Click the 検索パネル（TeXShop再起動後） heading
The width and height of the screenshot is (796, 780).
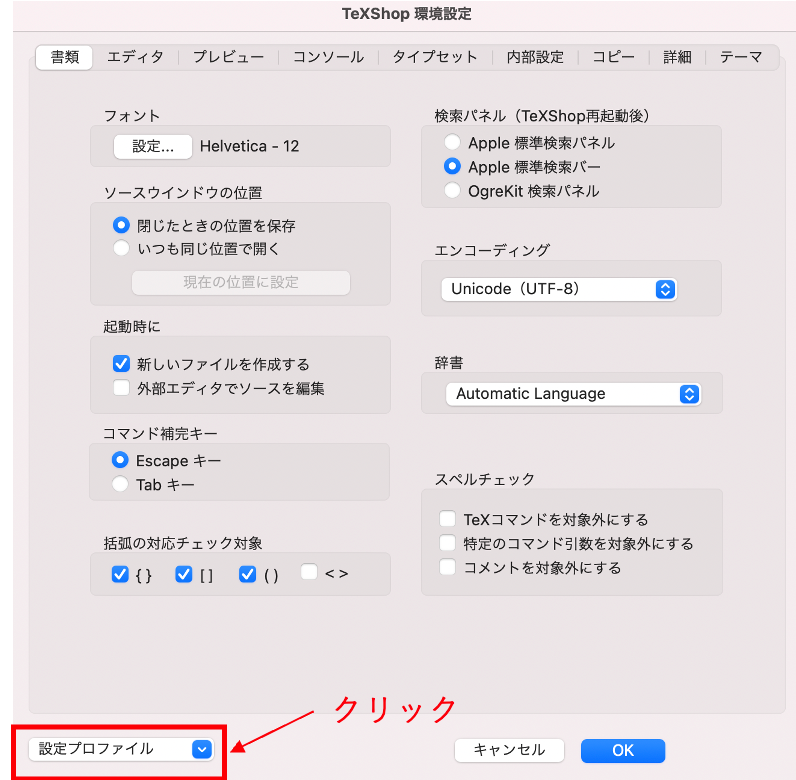(x=542, y=116)
